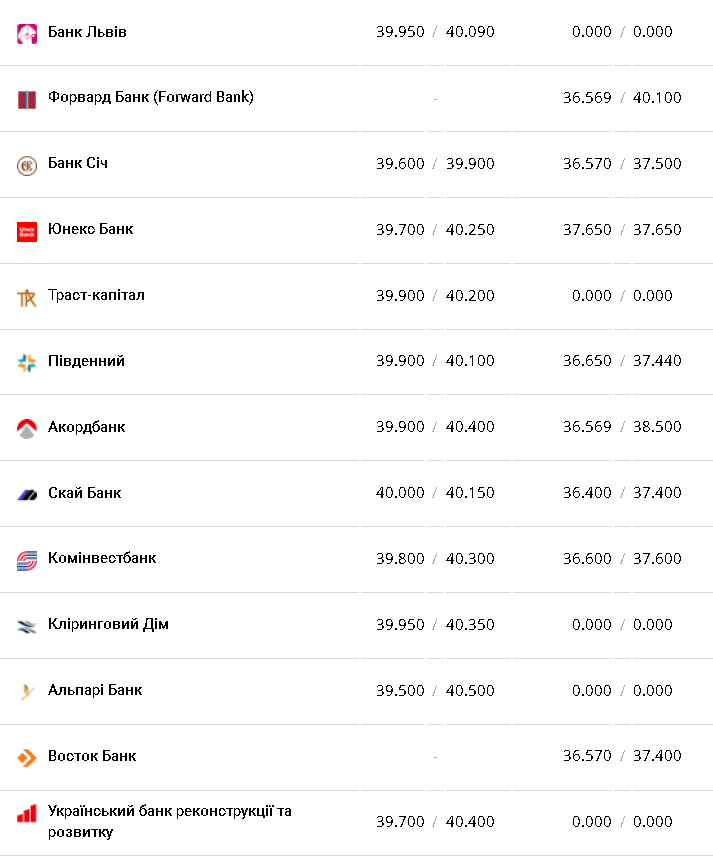Click the Південний bank logo icon
The height and width of the screenshot is (856, 713).
tap(27, 362)
